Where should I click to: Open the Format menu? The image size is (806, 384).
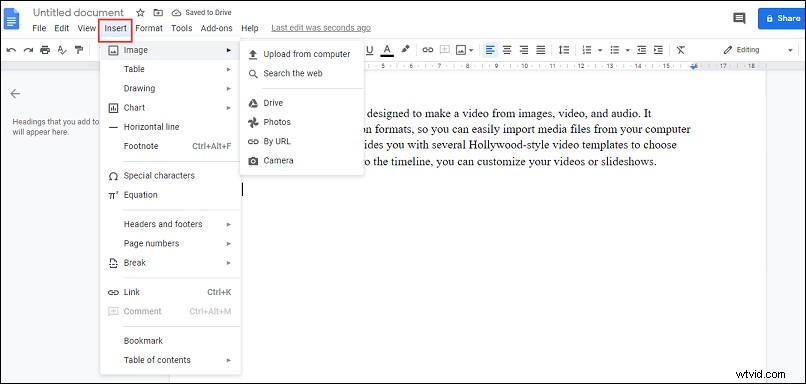click(x=149, y=28)
